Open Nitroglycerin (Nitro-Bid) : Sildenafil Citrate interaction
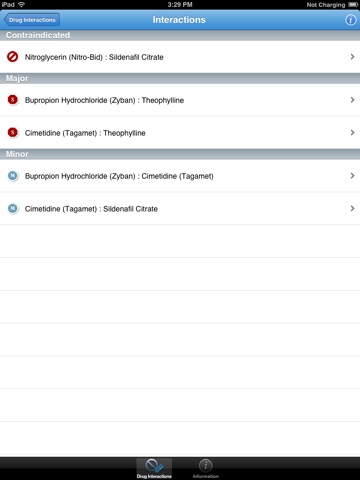The height and width of the screenshot is (480, 360). coord(180,57)
